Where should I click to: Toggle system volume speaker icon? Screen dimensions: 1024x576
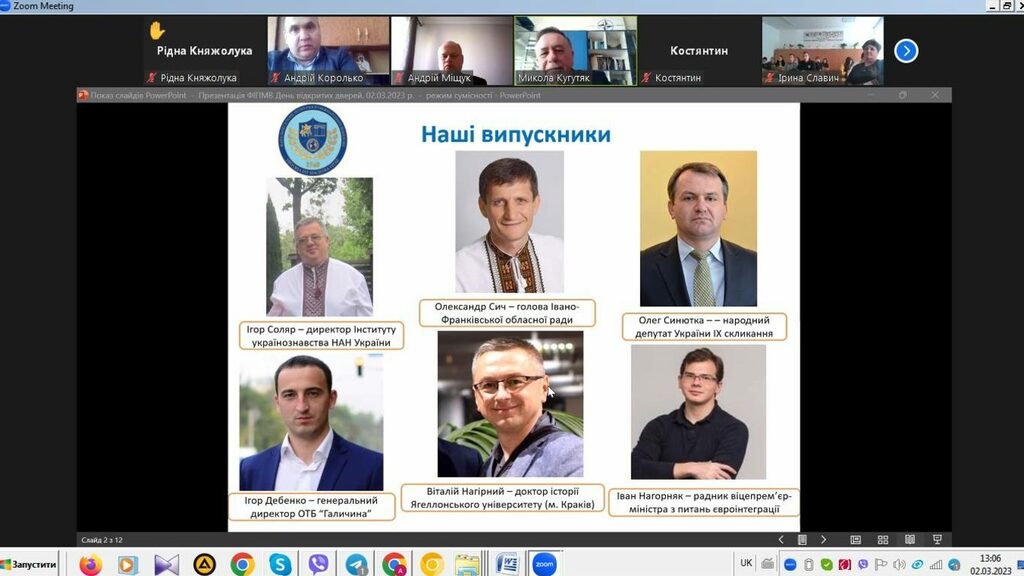pos(898,564)
